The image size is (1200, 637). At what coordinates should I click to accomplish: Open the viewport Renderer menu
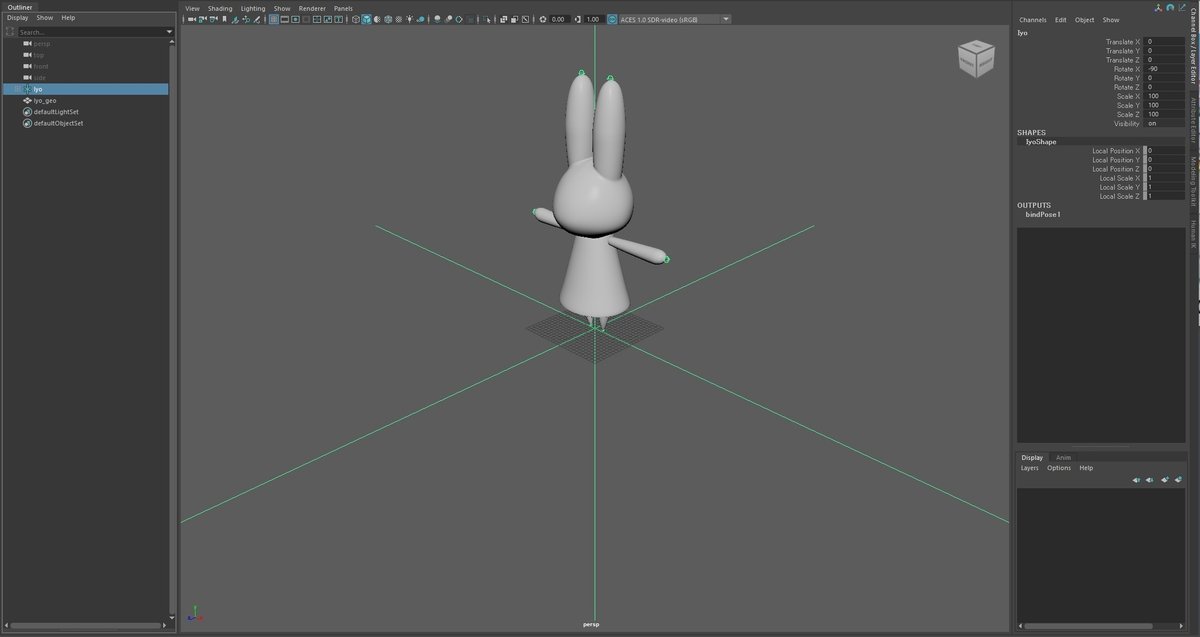312,8
